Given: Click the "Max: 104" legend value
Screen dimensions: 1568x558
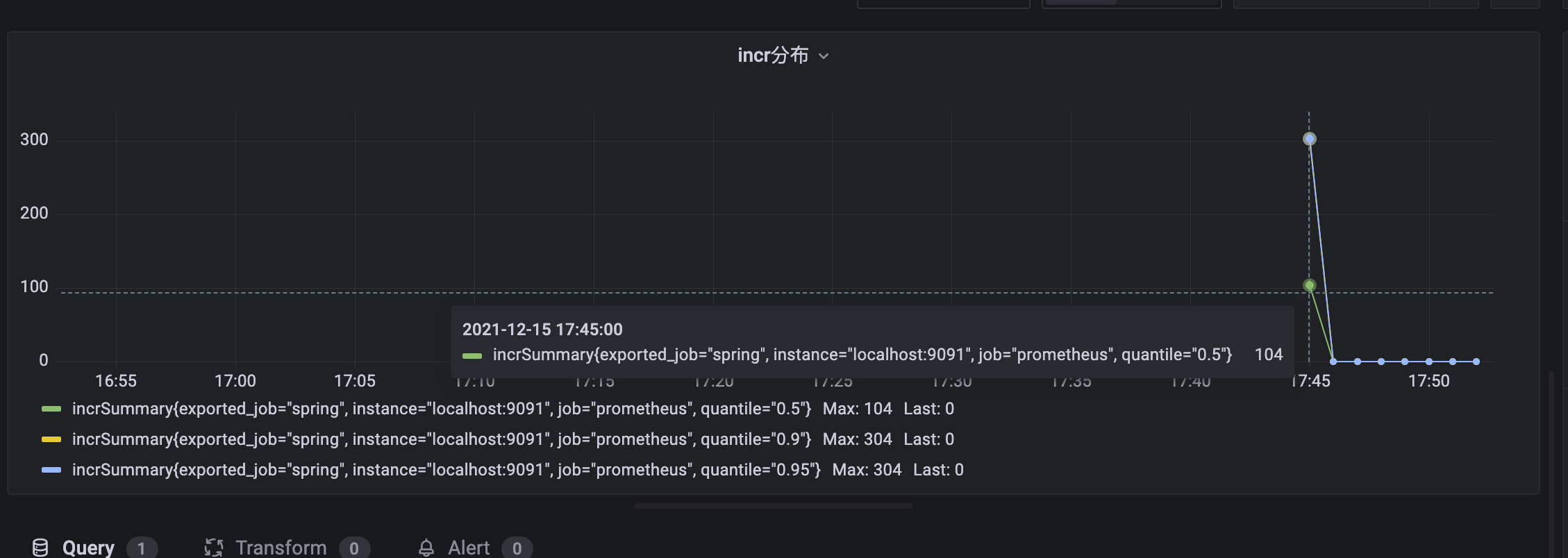Looking at the screenshot, I should 858,409.
